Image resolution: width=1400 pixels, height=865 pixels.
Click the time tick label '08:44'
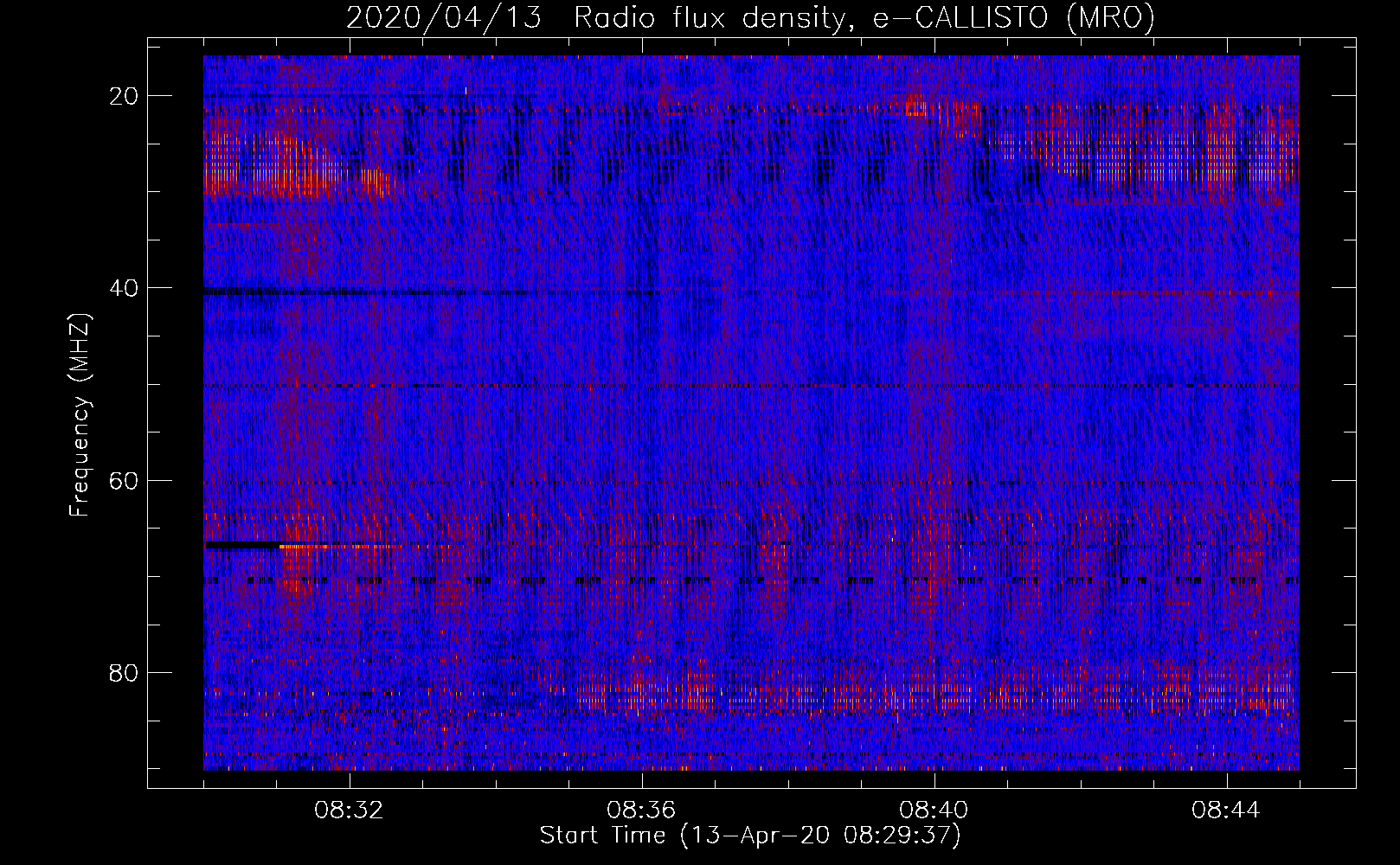tap(1226, 811)
